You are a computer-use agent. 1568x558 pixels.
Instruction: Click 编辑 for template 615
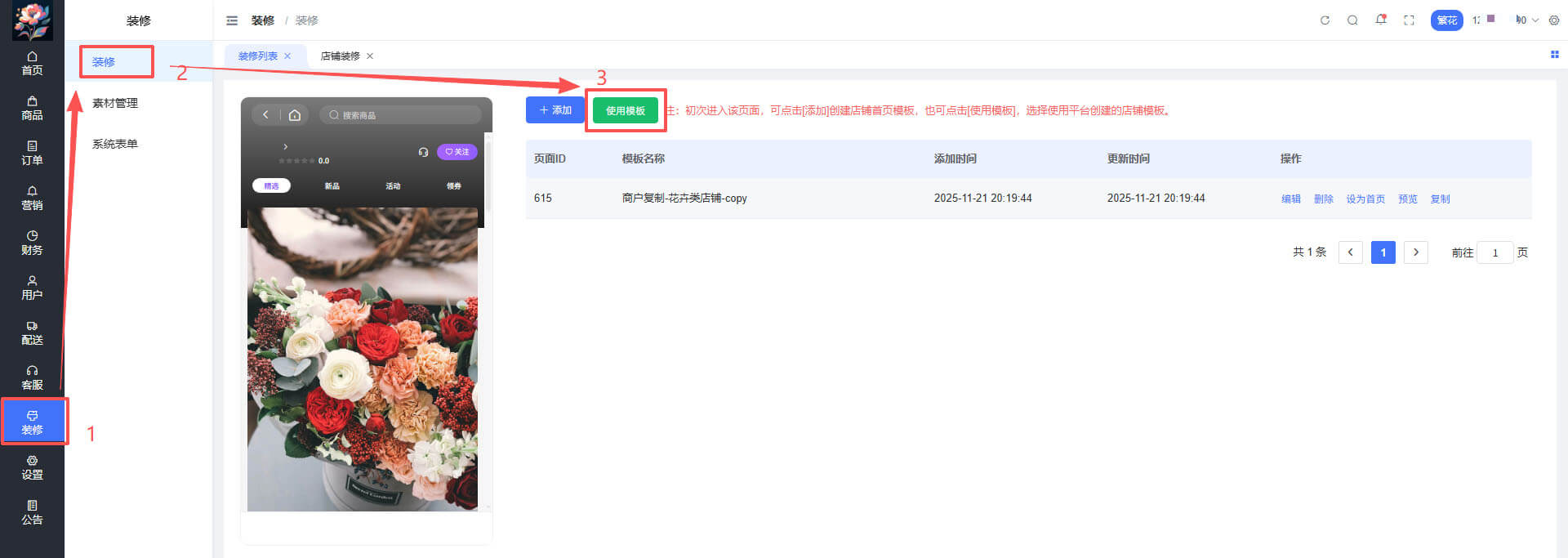click(x=1291, y=199)
